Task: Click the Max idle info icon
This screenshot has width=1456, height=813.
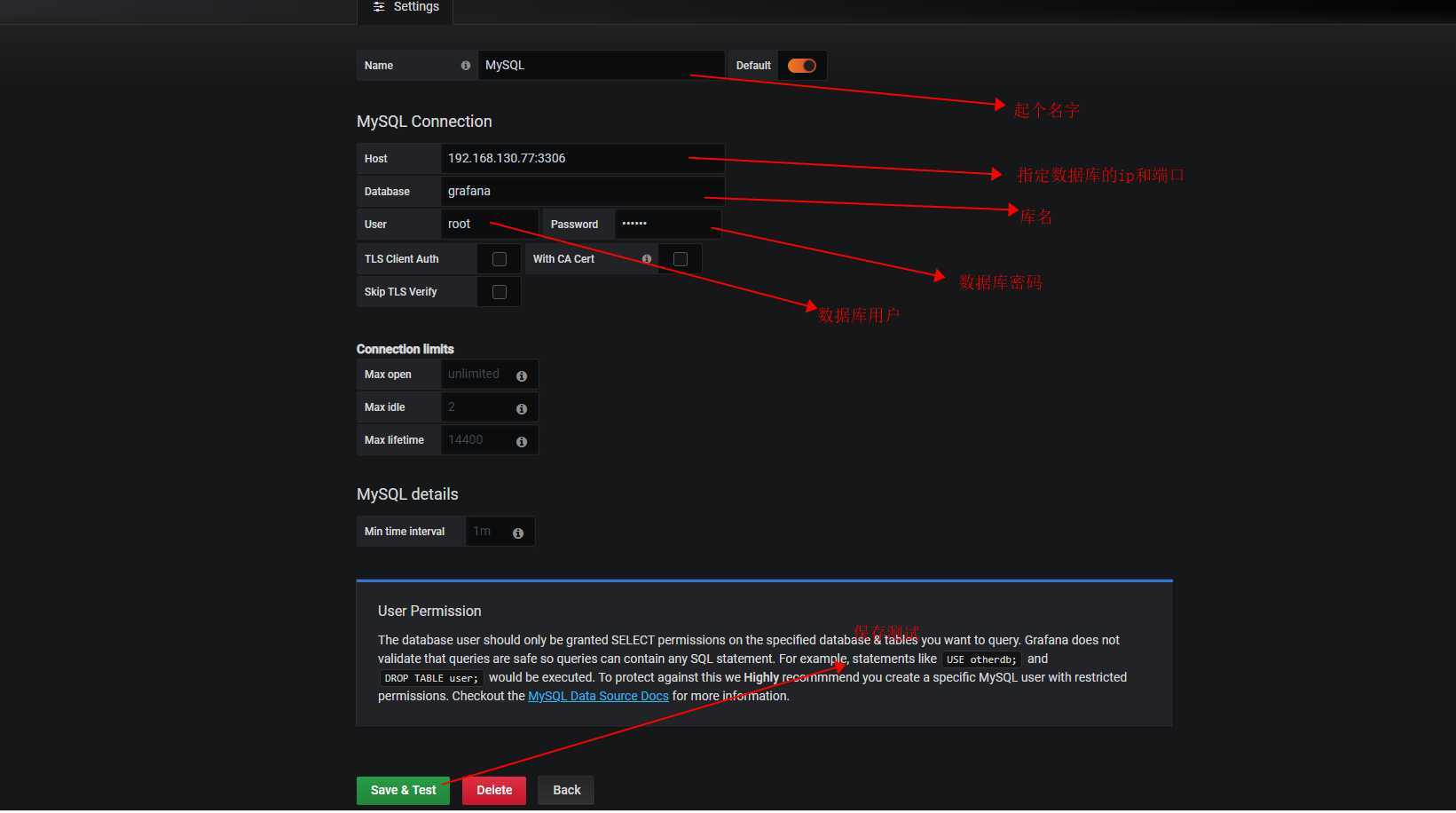Action: click(522, 409)
